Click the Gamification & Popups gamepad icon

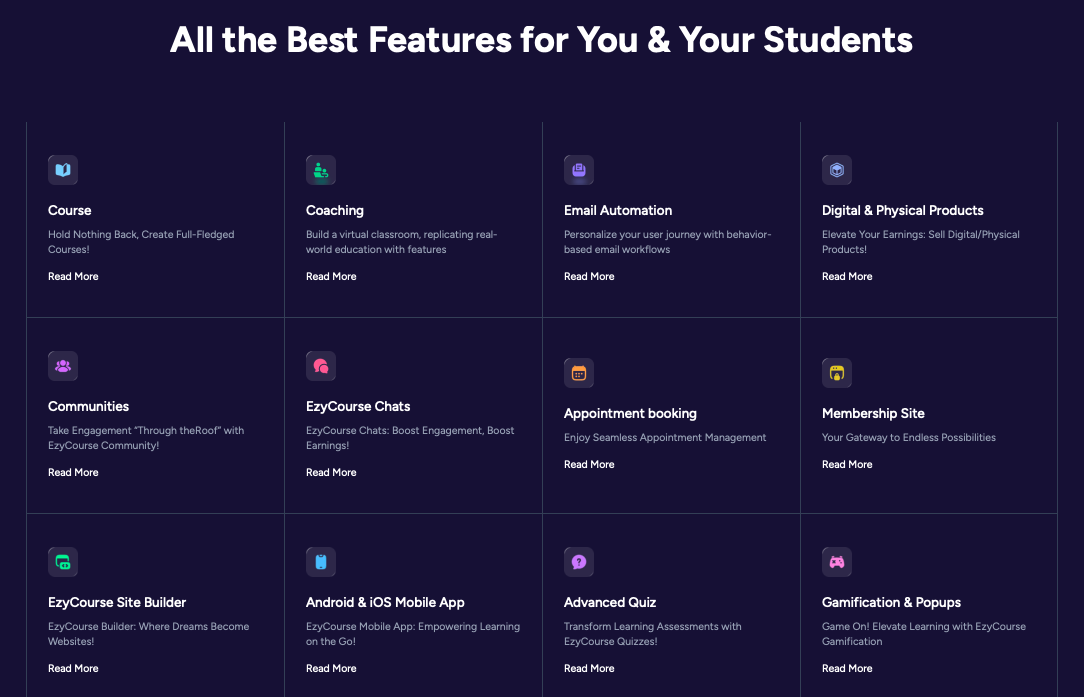point(837,562)
